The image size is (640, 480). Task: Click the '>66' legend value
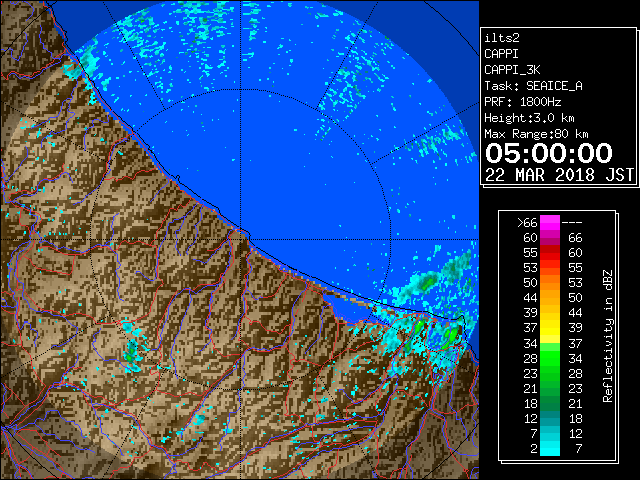[x=527, y=222]
